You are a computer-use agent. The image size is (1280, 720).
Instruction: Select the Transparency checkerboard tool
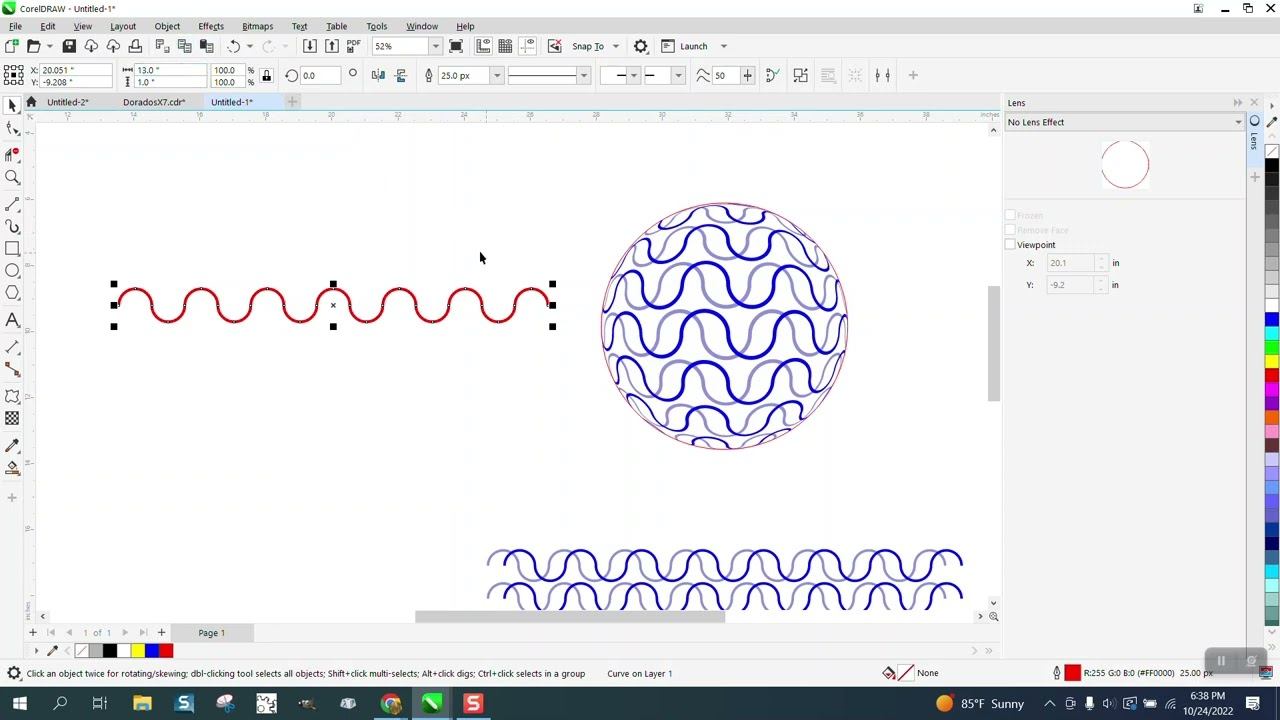12,419
